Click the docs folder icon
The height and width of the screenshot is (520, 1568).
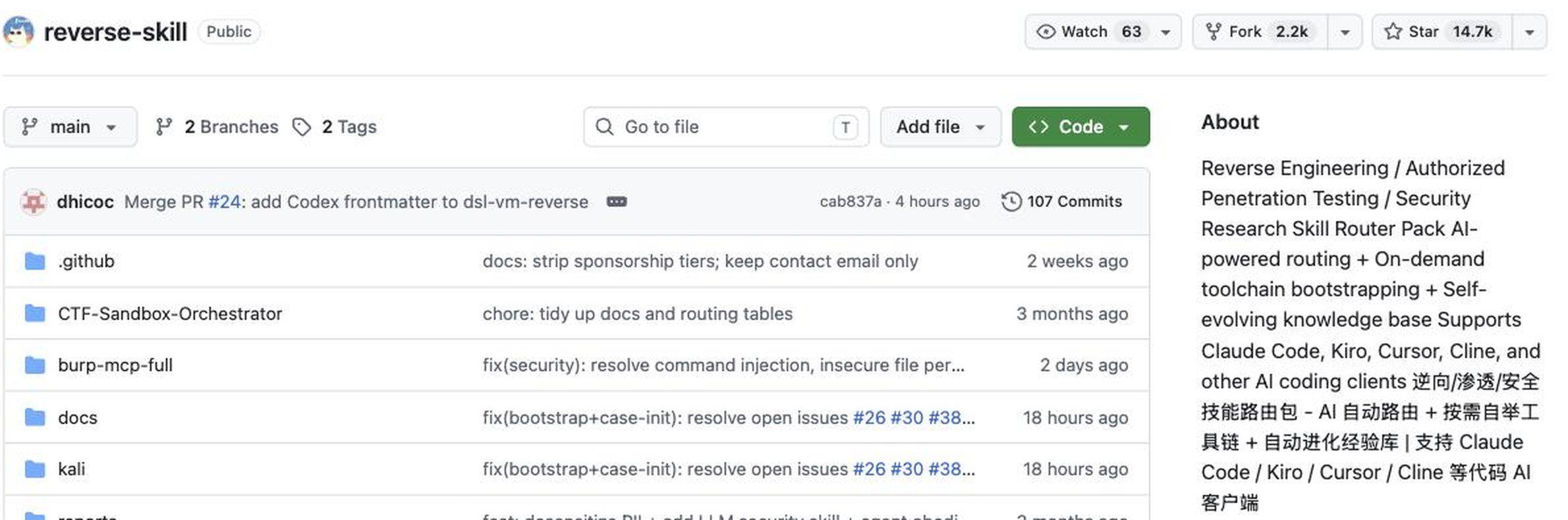(35, 417)
